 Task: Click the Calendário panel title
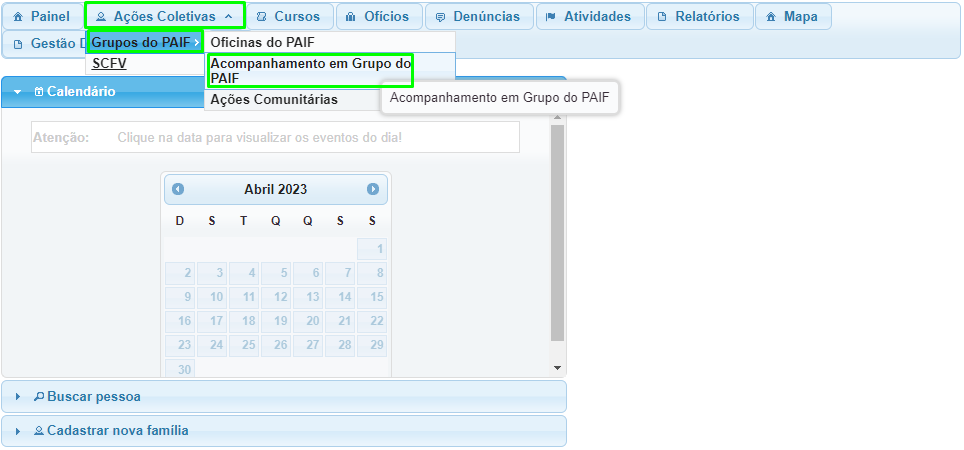pos(81,92)
